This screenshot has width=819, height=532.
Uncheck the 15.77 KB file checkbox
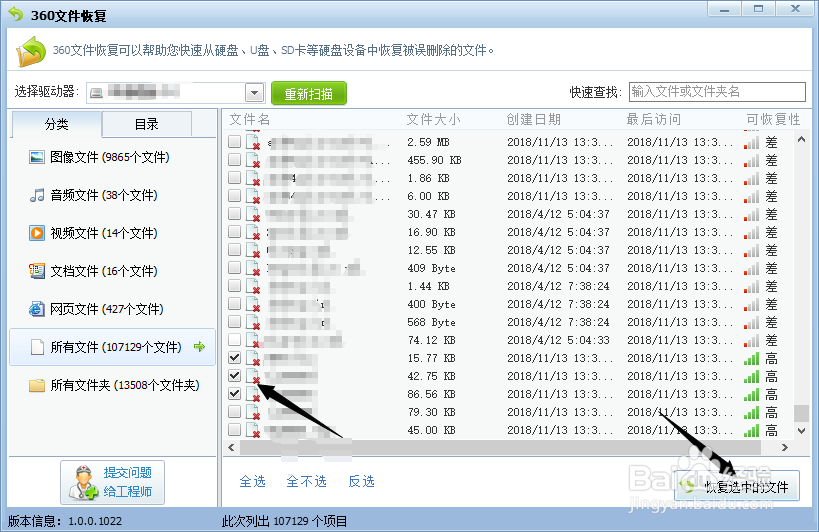(235, 358)
